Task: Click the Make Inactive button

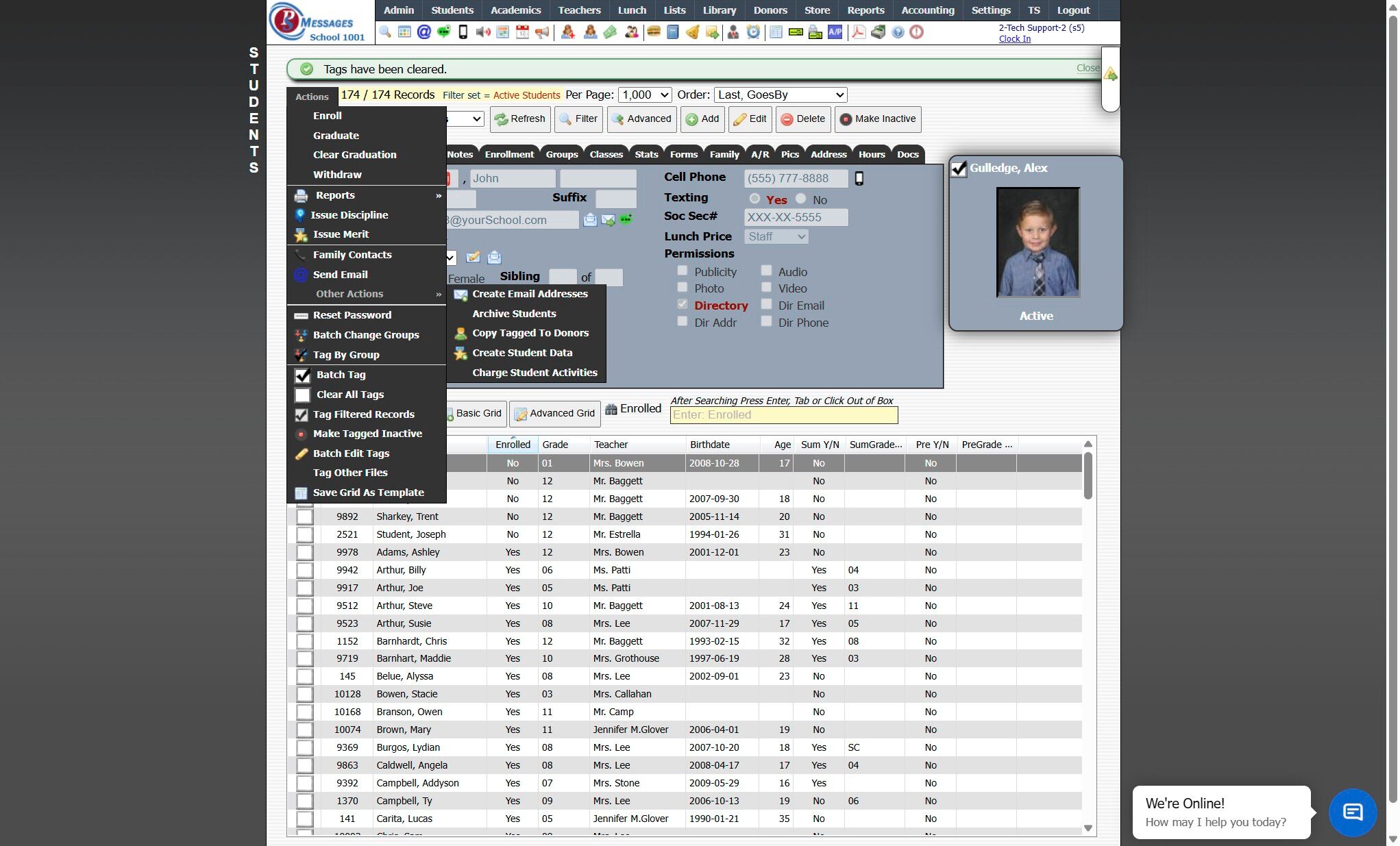Action: coord(877,119)
